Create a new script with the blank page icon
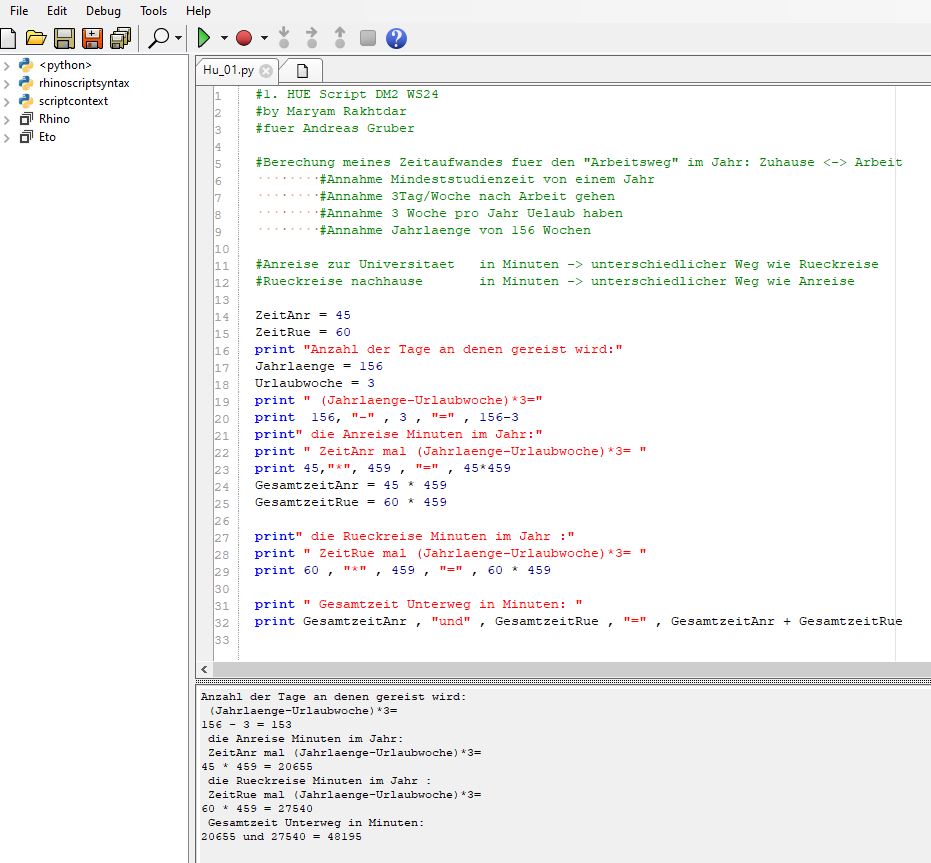 tap(10, 38)
